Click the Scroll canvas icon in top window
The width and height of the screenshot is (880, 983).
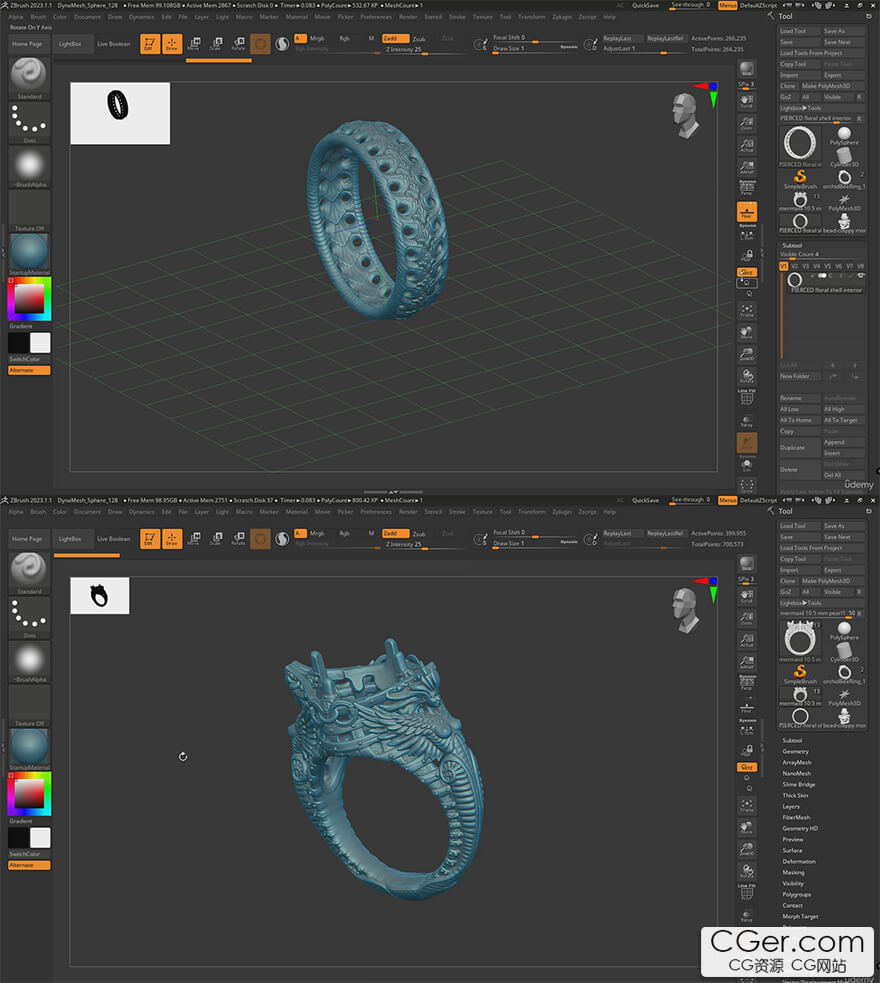point(746,101)
